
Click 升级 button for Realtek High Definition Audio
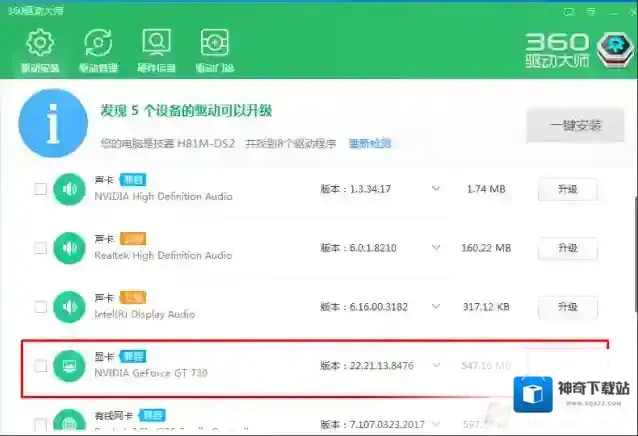[x=567, y=248]
